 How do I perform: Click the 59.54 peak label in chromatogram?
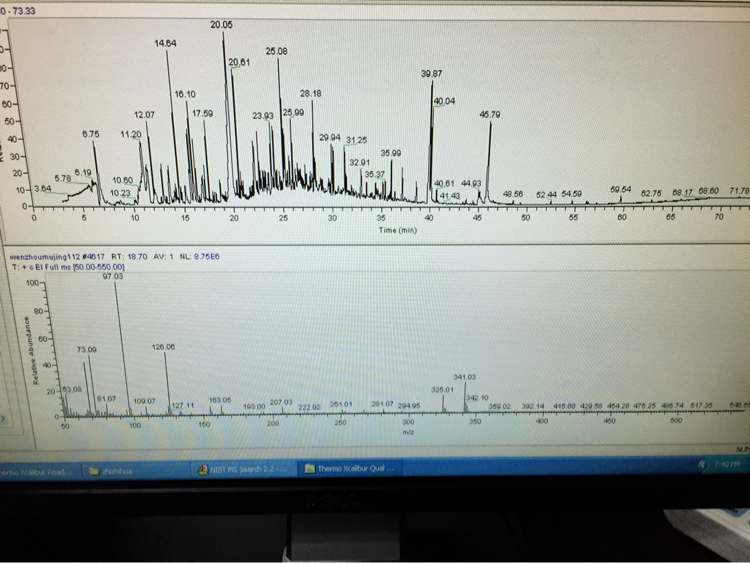(x=621, y=189)
